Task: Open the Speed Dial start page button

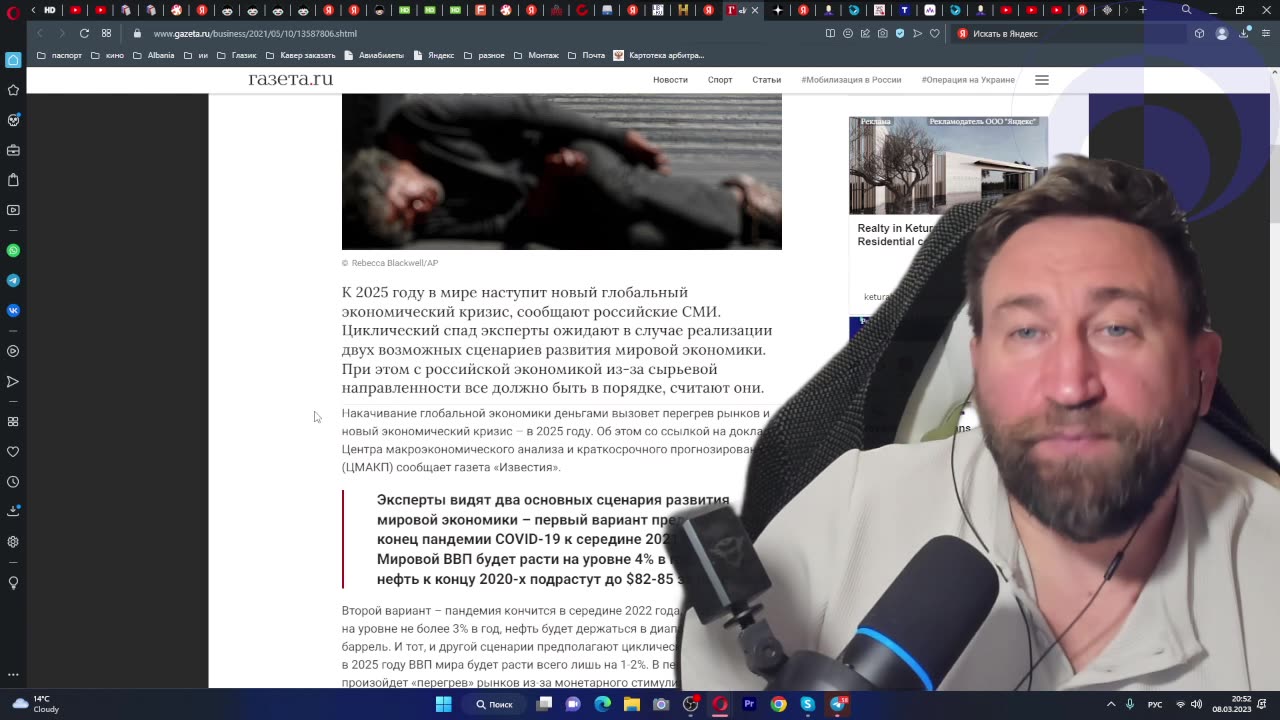Action: pos(106,33)
